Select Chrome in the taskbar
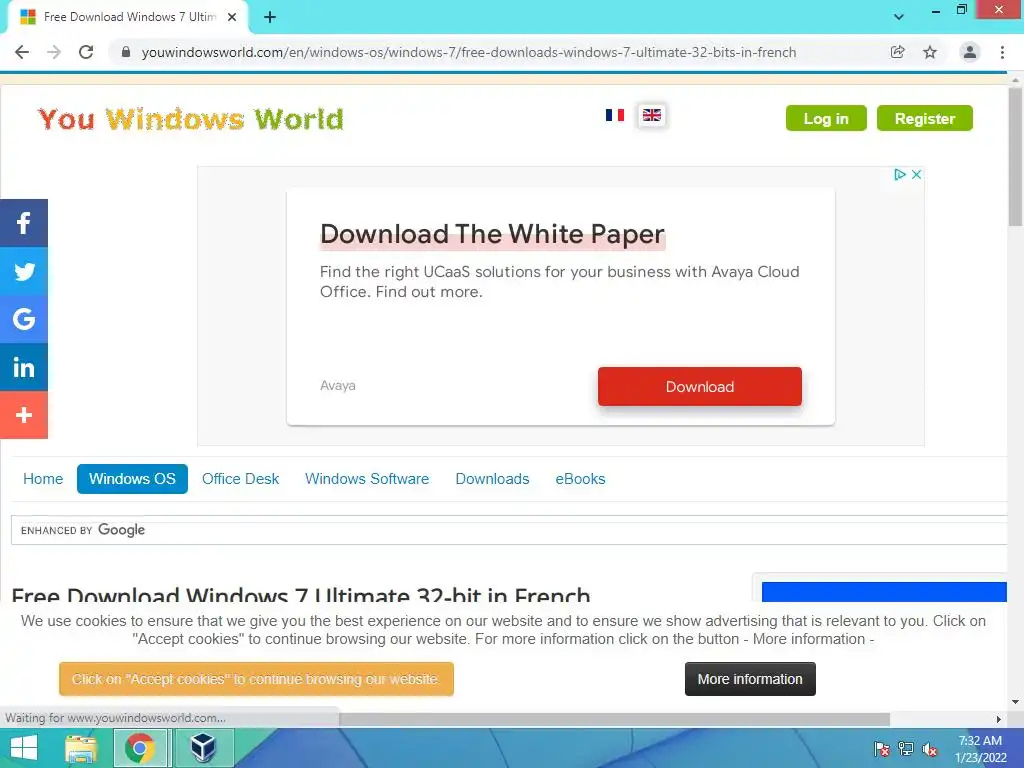This screenshot has width=1024, height=768. tap(140, 748)
